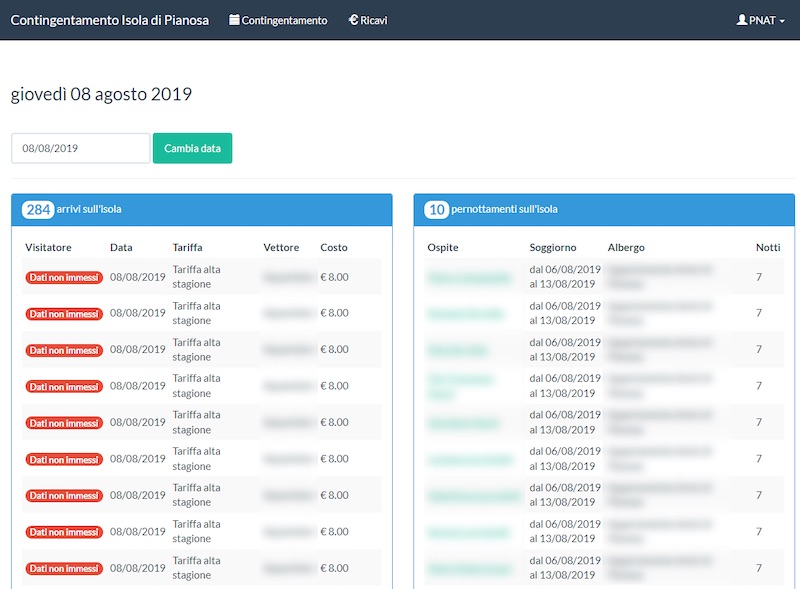
Task: Expand the PNAT dropdown caret
Action: [x=782, y=21]
